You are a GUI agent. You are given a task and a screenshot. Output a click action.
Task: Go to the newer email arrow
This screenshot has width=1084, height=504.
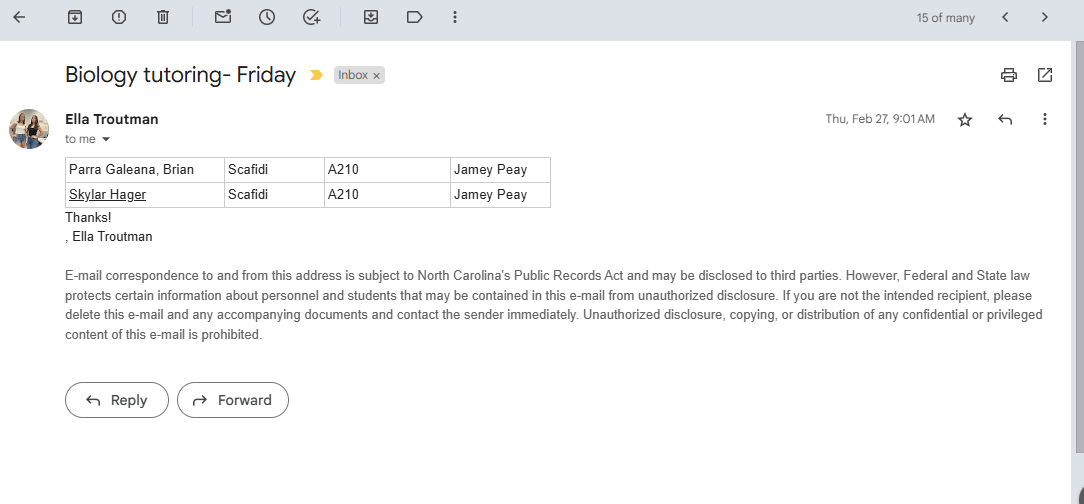click(x=1005, y=17)
